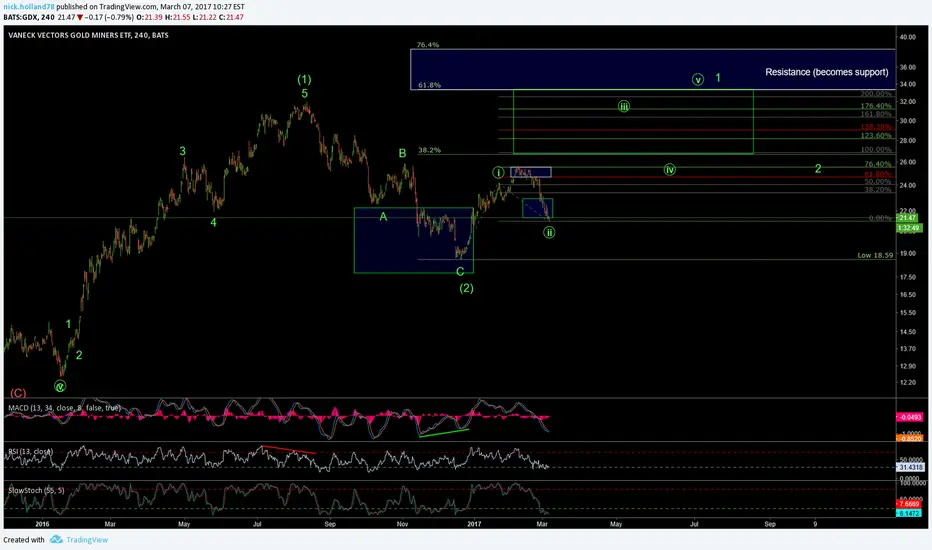Image resolution: width=932 pixels, height=550 pixels.
Task: Select the green (2) wave label below C
Action: (x=467, y=288)
